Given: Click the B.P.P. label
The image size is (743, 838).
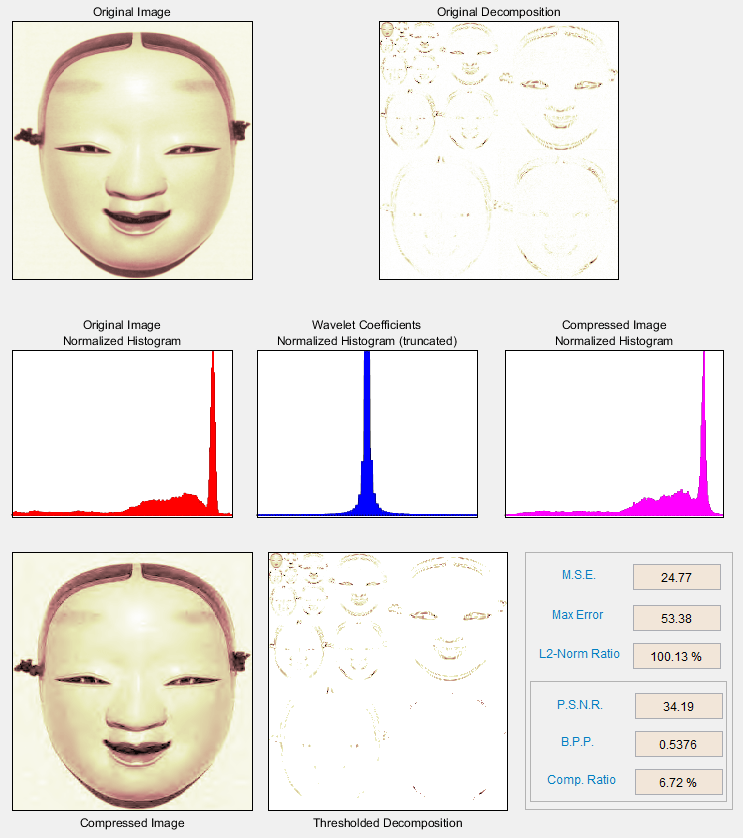Looking at the screenshot, I should 577,742.
